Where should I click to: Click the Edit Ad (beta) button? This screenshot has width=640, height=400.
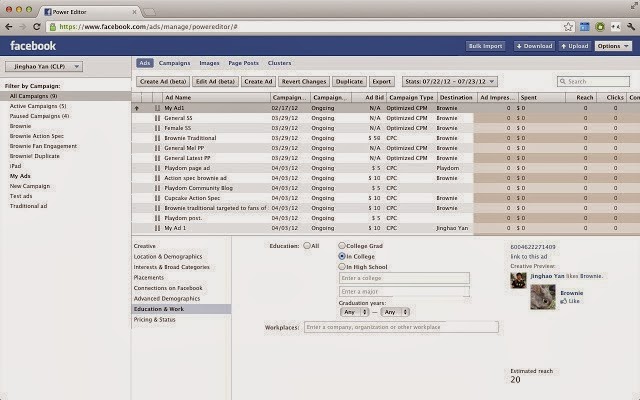[215, 82]
